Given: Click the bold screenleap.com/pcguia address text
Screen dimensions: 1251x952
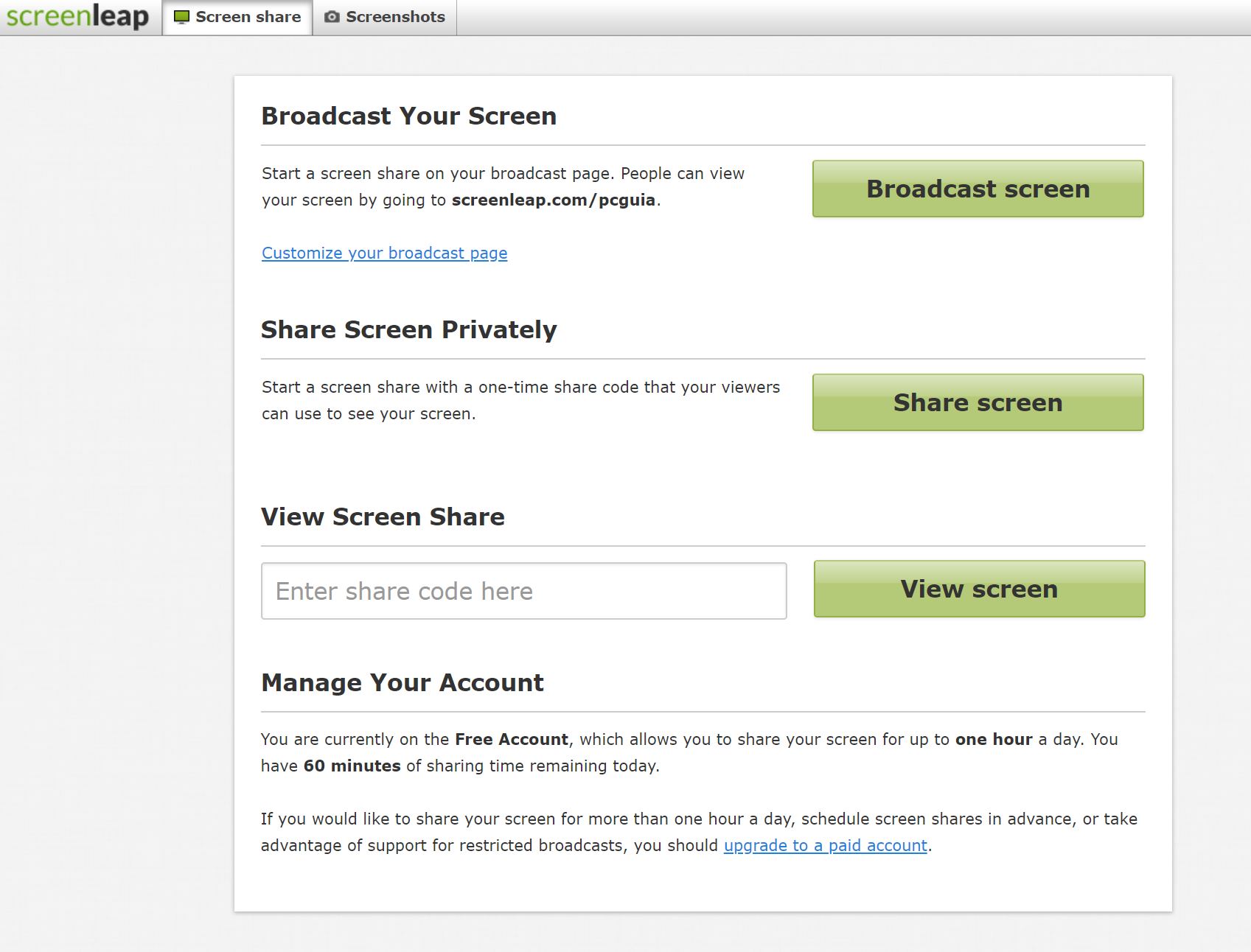Looking at the screenshot, I should 553,200.
